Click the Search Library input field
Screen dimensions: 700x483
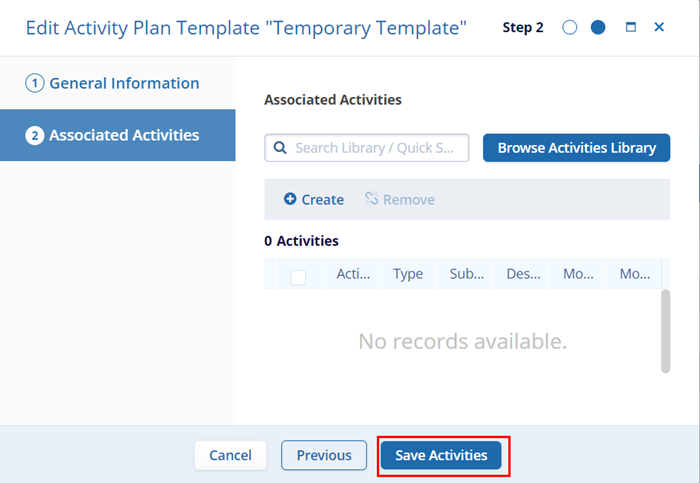pos(378,148)
